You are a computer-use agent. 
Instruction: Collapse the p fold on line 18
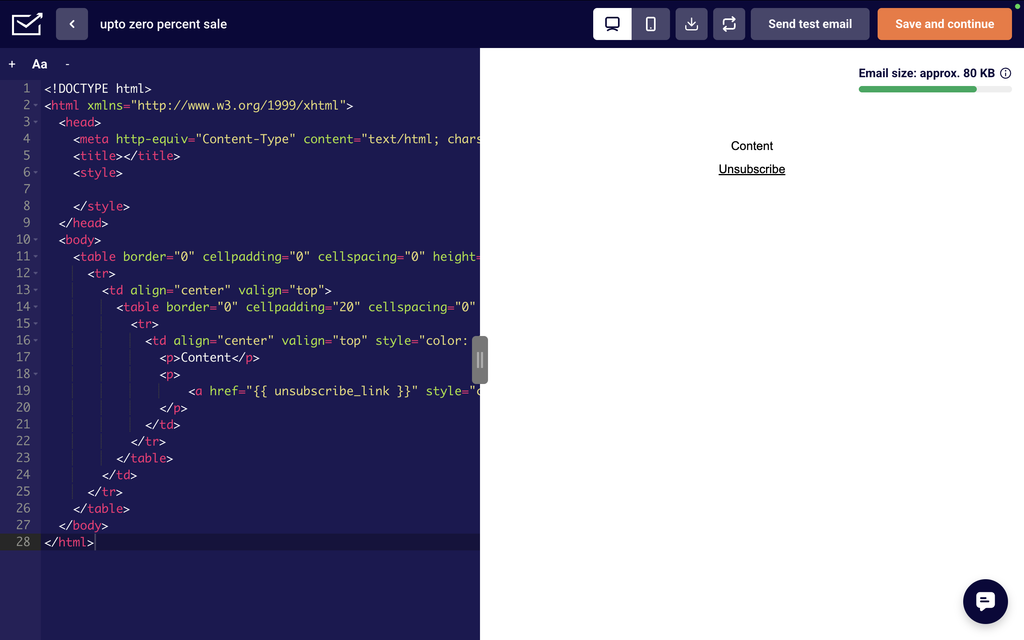click(35, 374)
